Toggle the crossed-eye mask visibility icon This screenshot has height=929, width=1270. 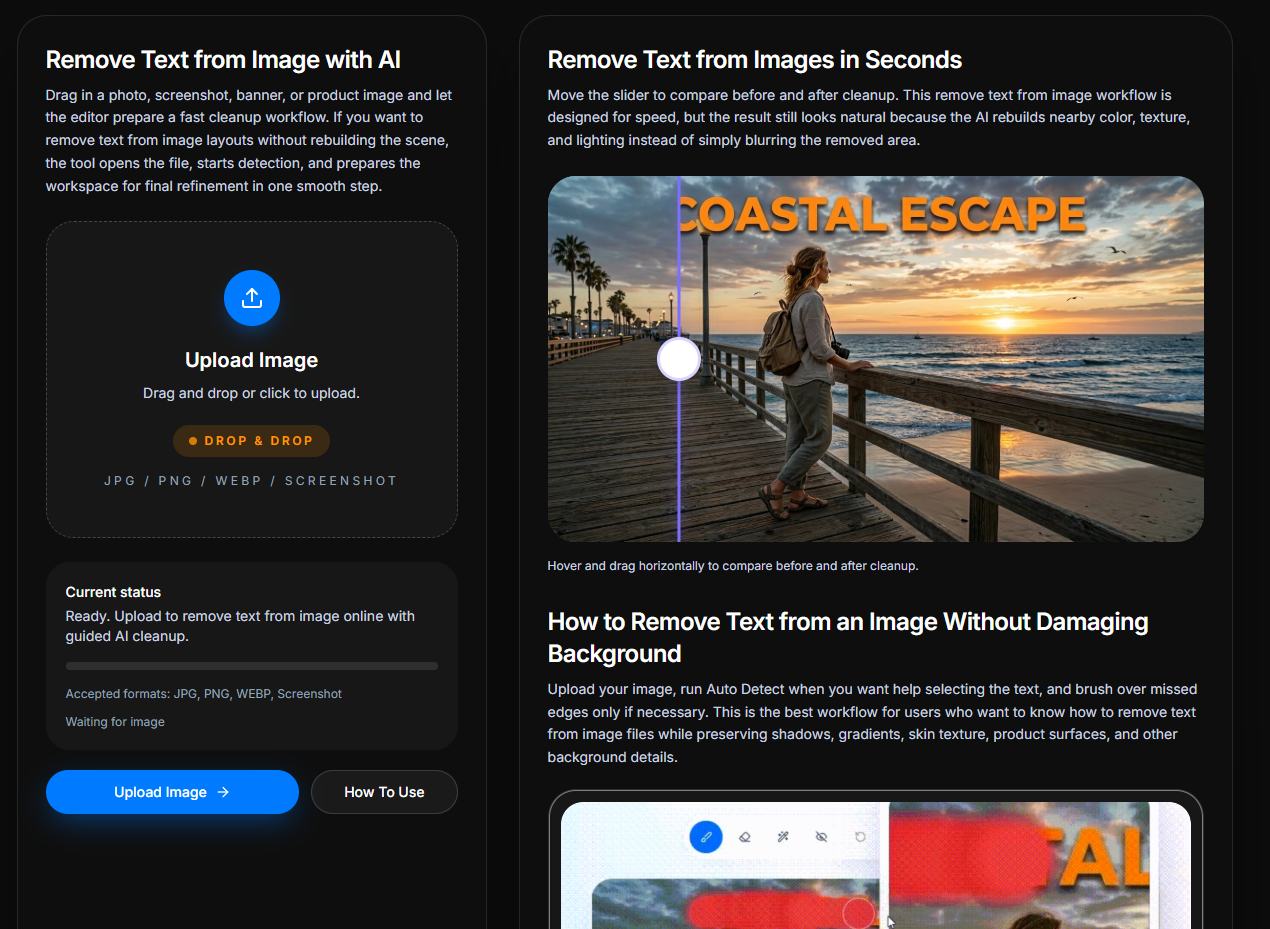coord(821,836)
